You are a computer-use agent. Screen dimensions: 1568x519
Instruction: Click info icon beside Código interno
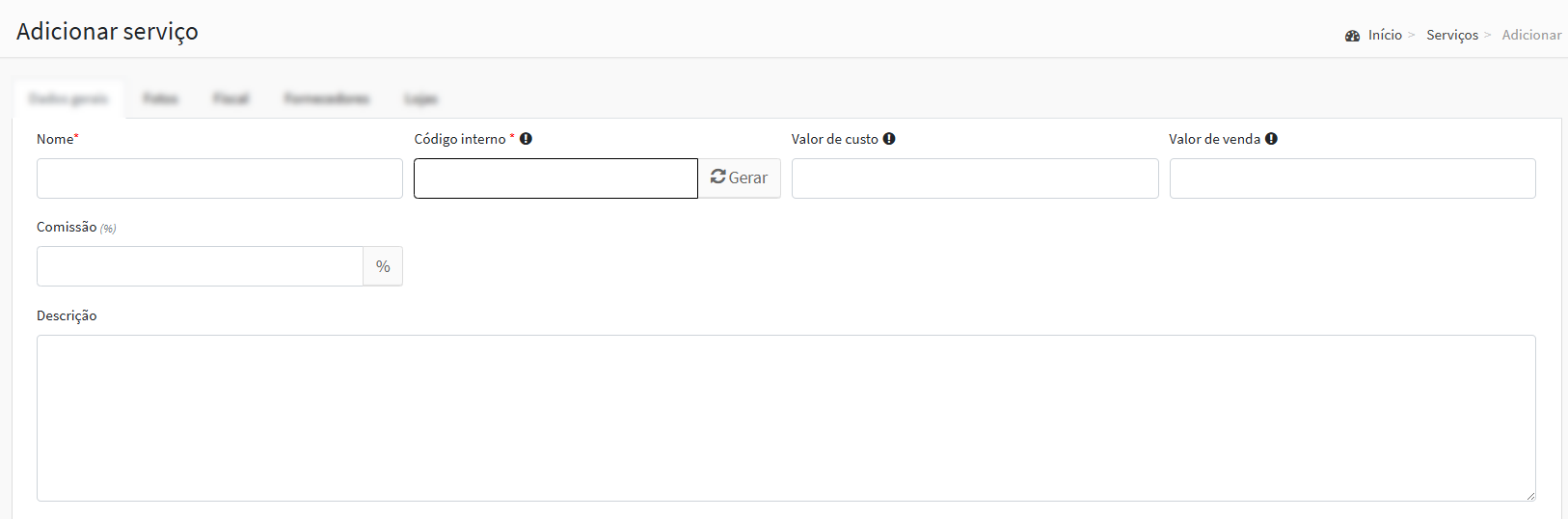pos(526,139)
